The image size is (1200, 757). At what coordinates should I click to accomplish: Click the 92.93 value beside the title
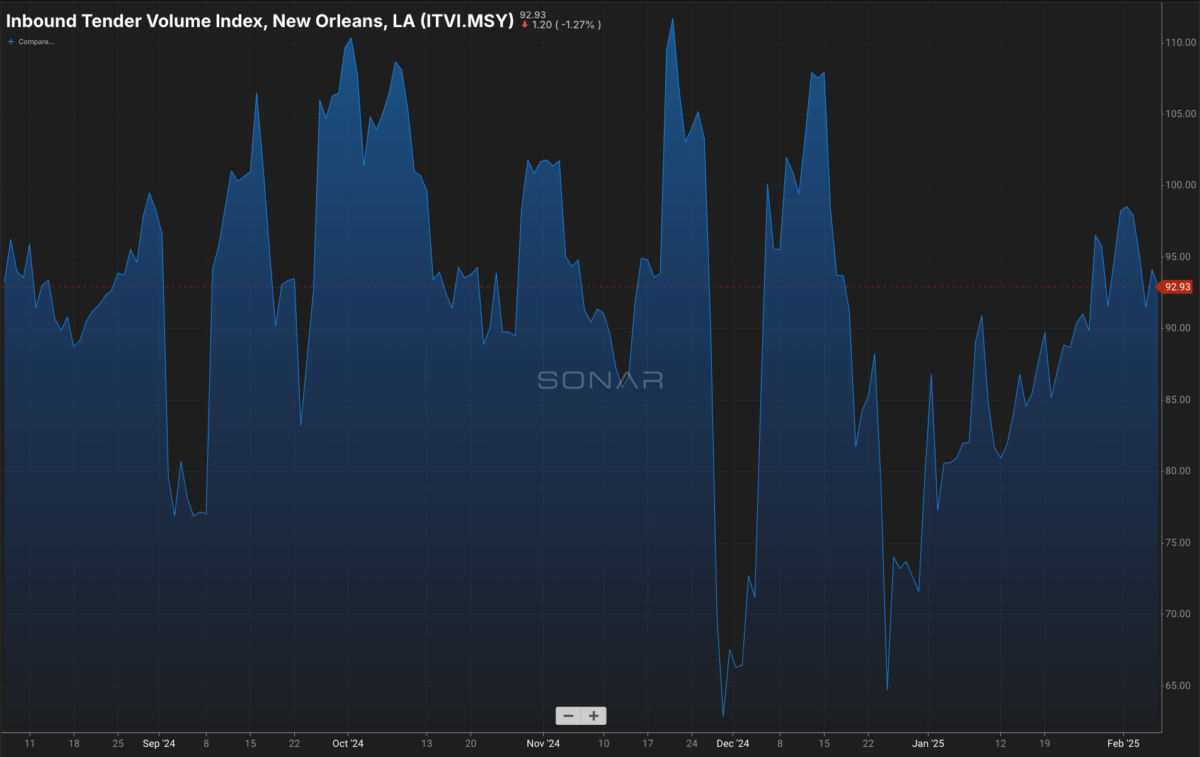coord(533,13)
